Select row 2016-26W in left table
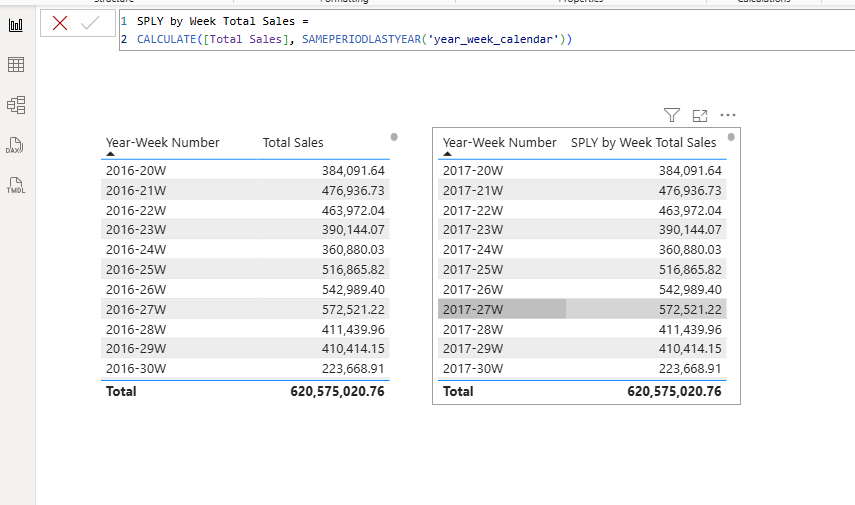Viewport: 855px width, 505px height. (245, 289)
